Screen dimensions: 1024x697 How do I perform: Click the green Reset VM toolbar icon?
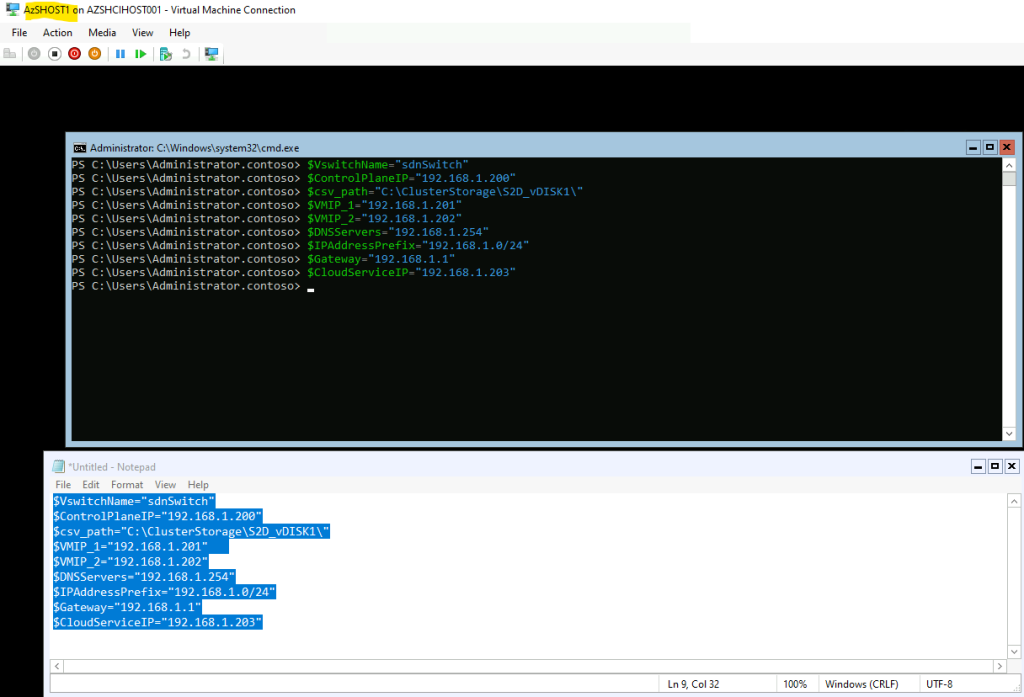(x=140, y=54)
